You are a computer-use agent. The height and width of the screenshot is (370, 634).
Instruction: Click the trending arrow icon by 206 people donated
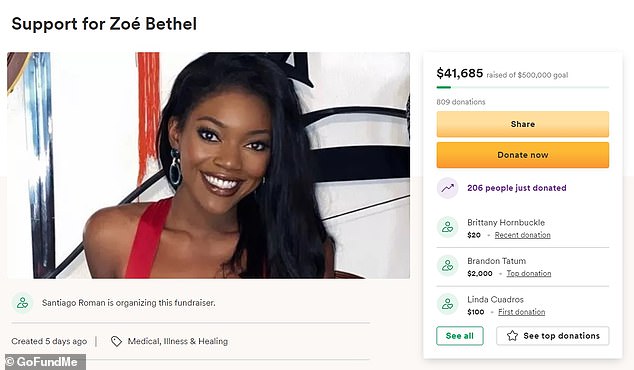point(448,188)
